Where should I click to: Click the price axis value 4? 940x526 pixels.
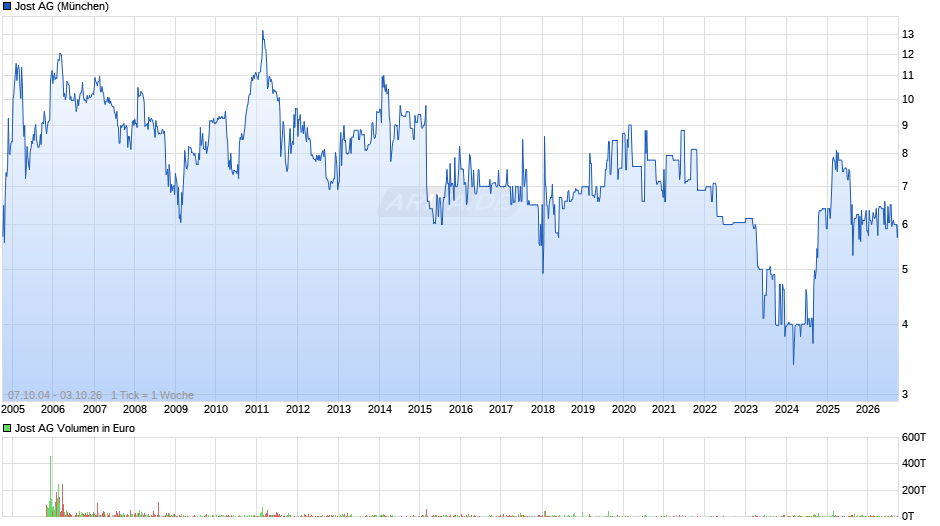(905, 324)
